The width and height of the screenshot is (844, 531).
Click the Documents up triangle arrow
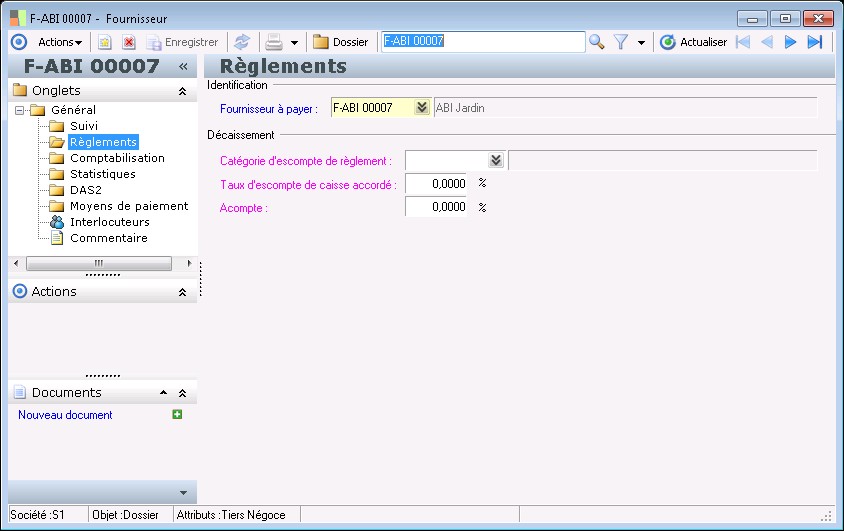point(164,393)
